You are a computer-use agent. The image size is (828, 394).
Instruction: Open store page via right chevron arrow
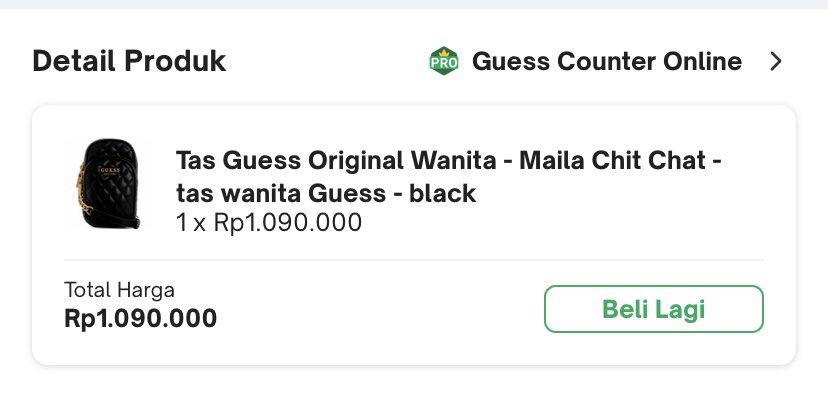point(775,61)
